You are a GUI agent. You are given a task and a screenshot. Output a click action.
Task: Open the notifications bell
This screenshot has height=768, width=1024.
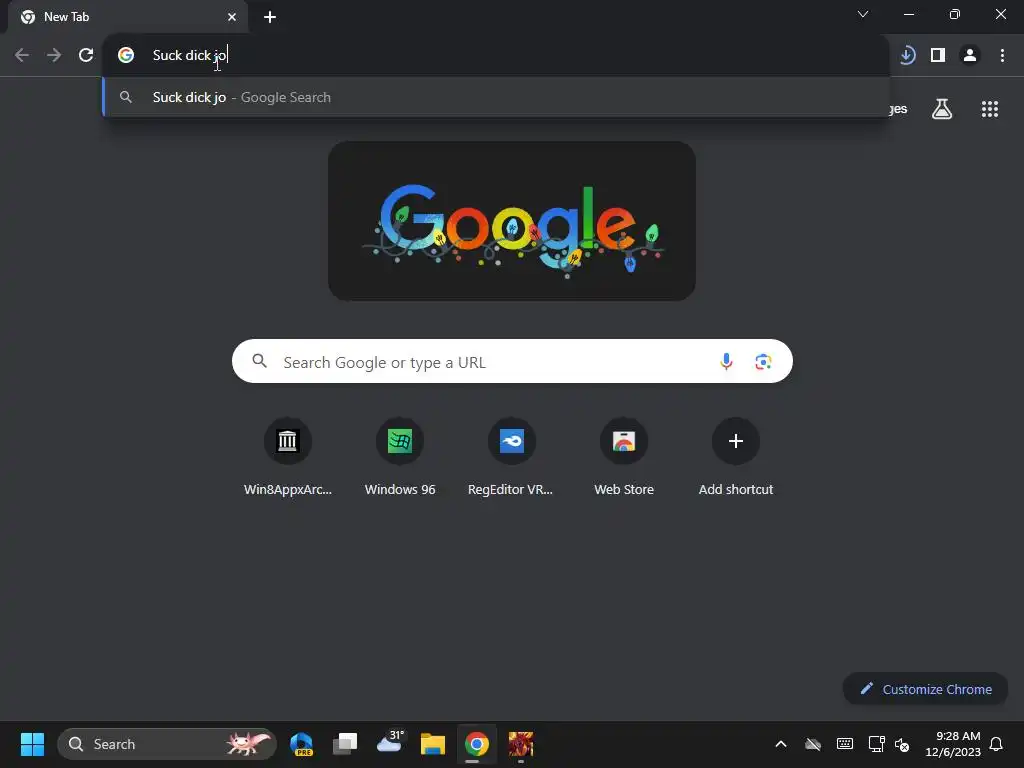coord(996,744)
